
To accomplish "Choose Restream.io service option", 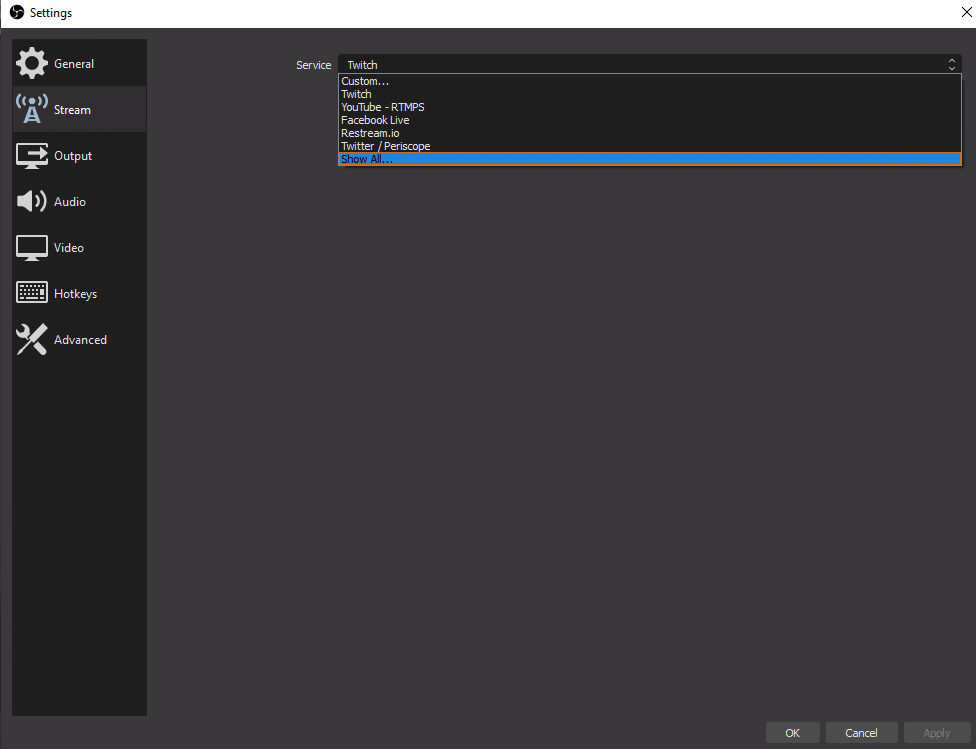I will coord(650,133).
